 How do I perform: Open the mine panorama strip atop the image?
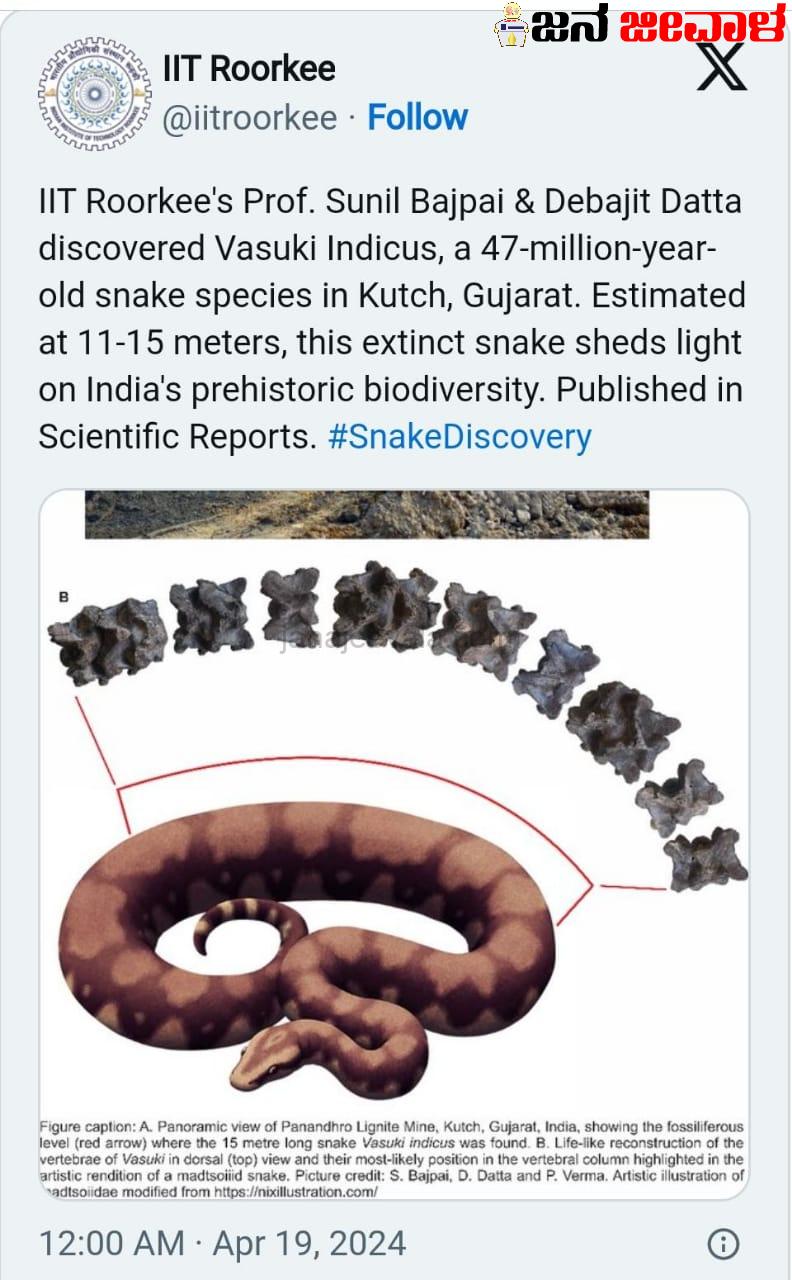point(366,515)
